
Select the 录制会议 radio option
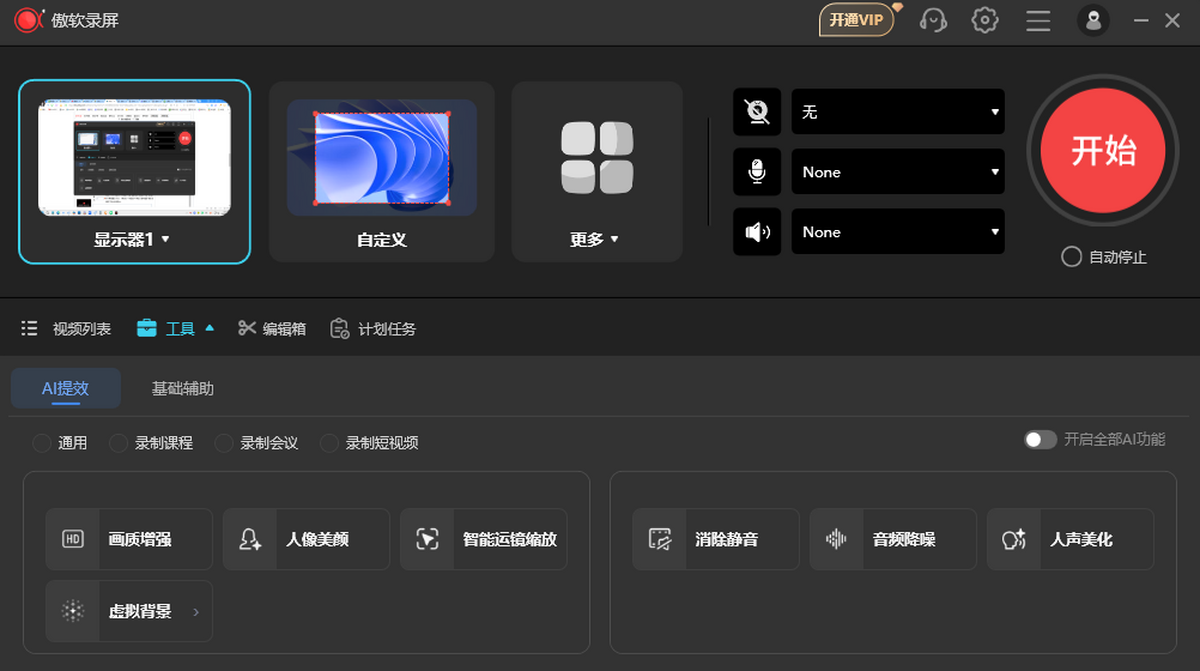coord(224,443)
